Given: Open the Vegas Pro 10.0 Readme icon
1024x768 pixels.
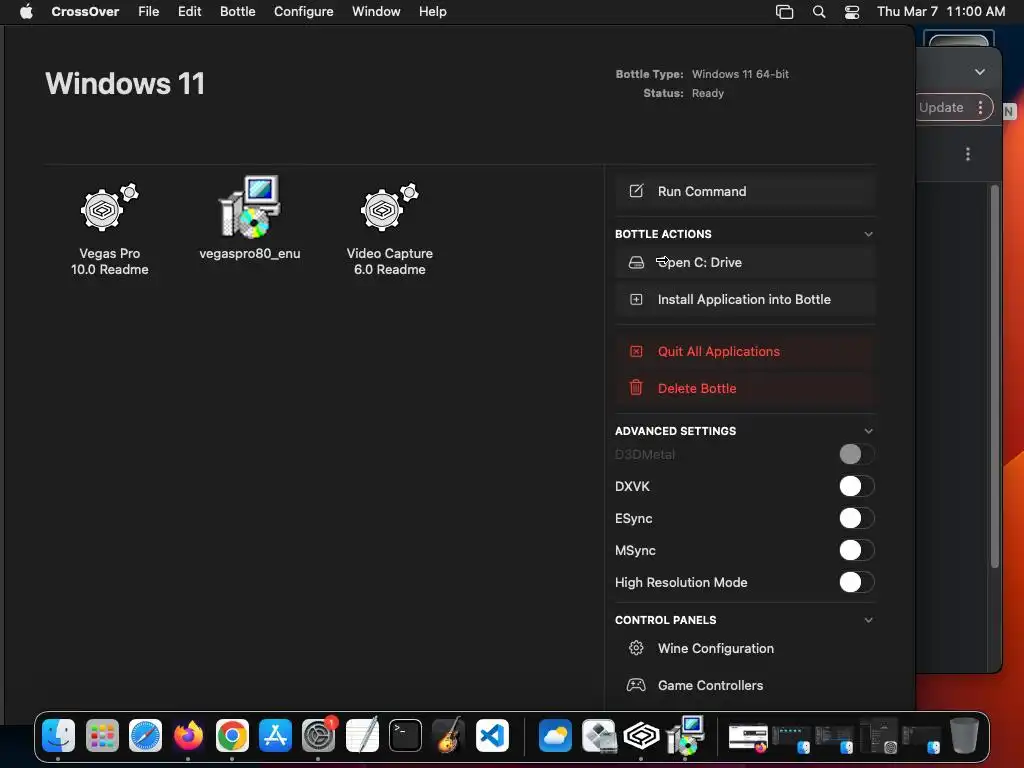Looking at the screenshot, I should [109, 208].
